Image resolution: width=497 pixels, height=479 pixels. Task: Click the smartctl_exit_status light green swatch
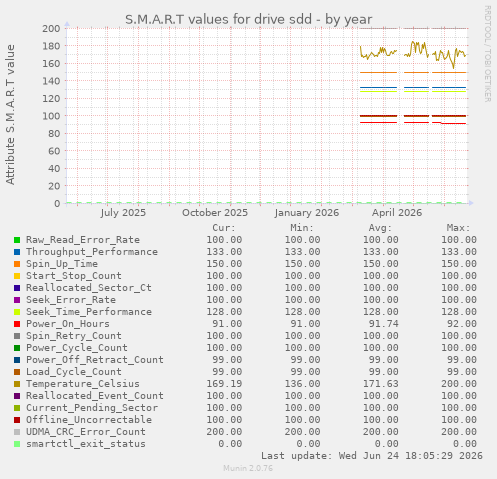pyautogui.click(x=17, y=444)
